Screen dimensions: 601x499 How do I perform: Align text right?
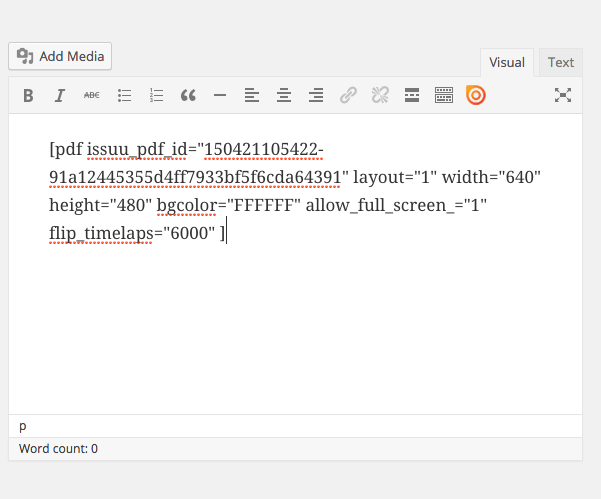point(316,95)
